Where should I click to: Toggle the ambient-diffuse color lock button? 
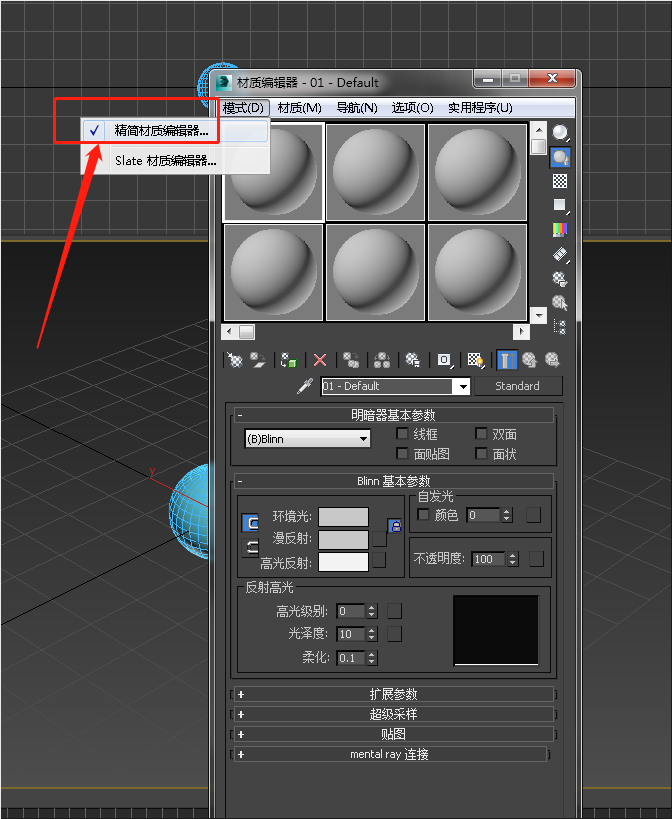(251, 523)
